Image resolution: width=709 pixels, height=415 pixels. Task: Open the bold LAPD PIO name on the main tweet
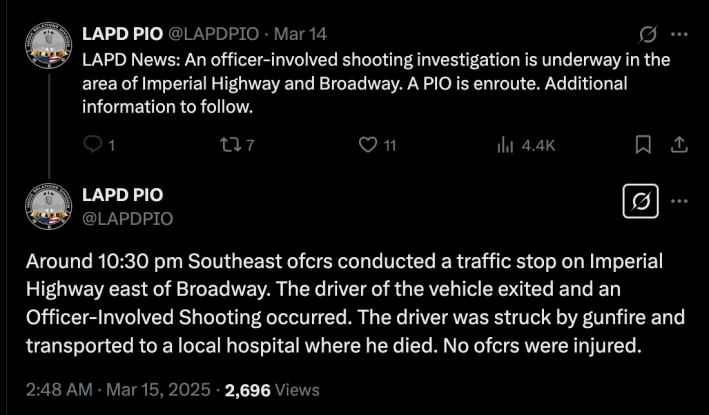coord(122,194)
